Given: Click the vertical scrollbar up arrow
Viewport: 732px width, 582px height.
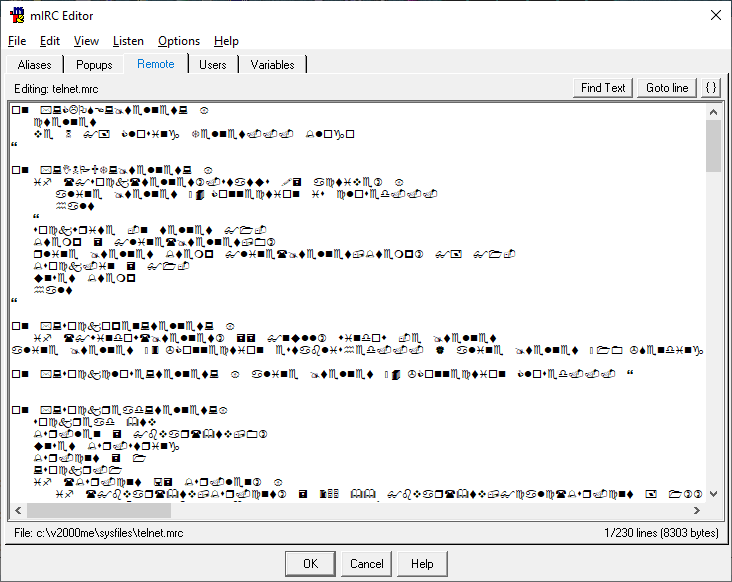Looking at the screenshot, I should coord(713,112).
